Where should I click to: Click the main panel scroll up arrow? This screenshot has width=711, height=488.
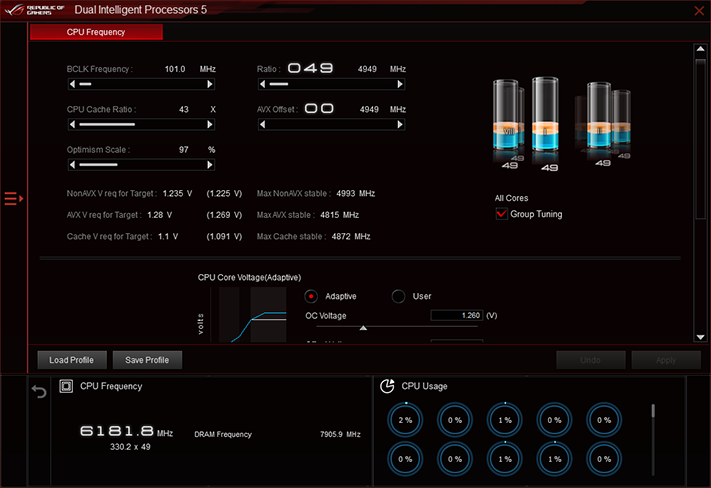click(700, 49)
